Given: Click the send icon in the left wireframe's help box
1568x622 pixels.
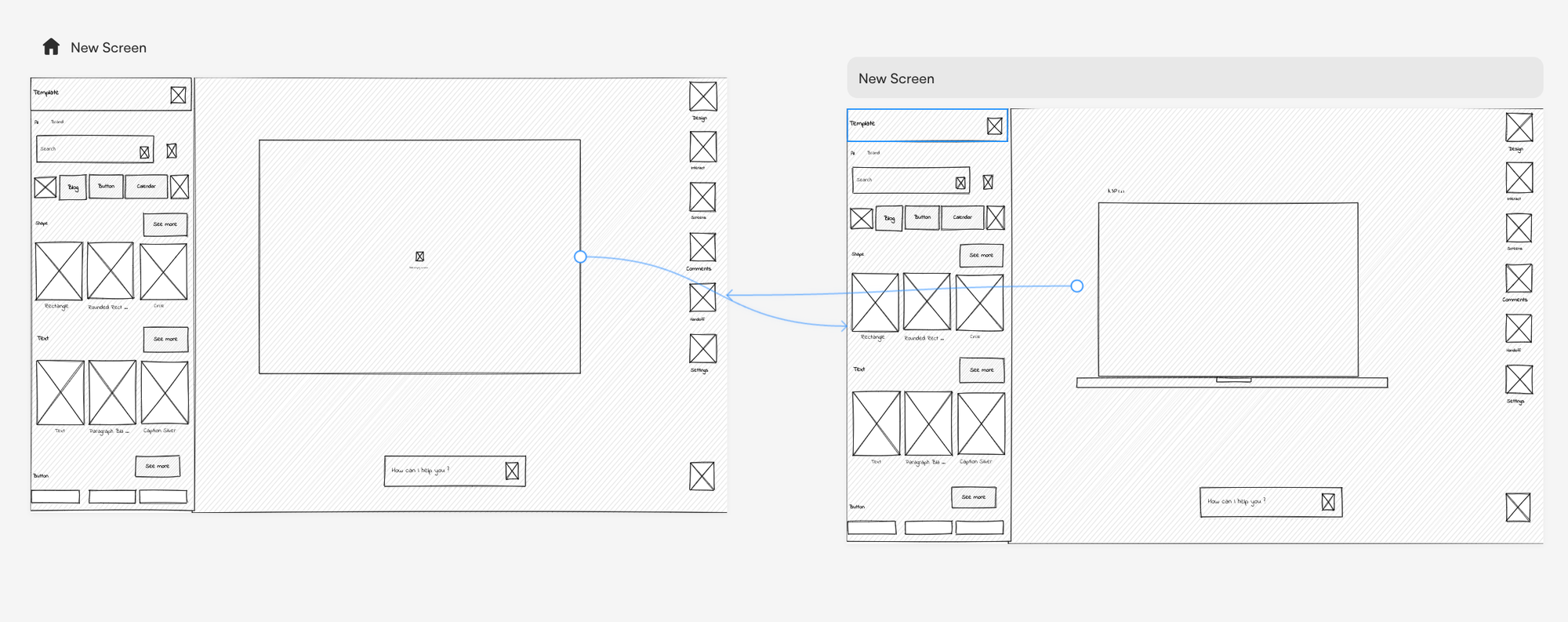Looking at the screenshot, I should pyautogui.click(x=512, y=471).
